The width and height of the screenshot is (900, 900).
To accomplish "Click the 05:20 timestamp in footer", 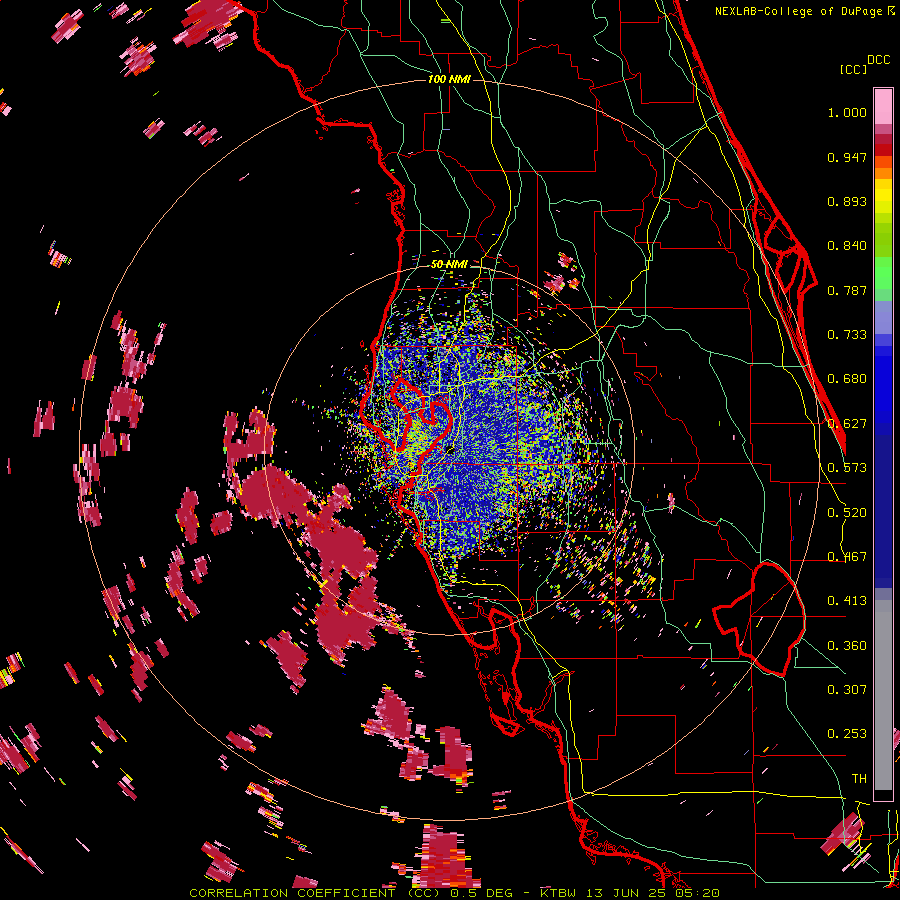I will tap(697, 893).
